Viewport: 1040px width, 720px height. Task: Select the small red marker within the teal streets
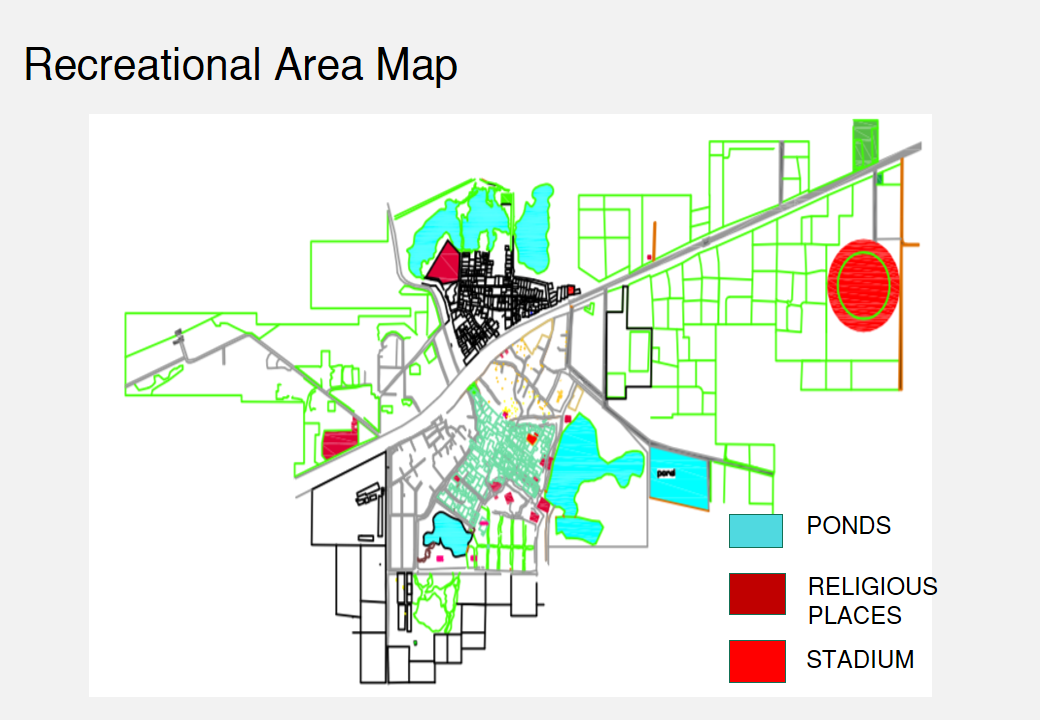[x=533, y=438]
